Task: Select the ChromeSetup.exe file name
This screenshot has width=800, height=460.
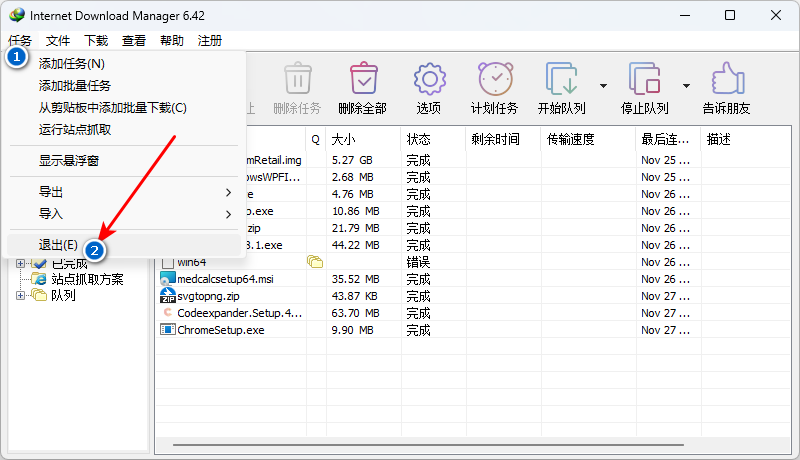Action: pyautogui.click(x=220, y=330)
